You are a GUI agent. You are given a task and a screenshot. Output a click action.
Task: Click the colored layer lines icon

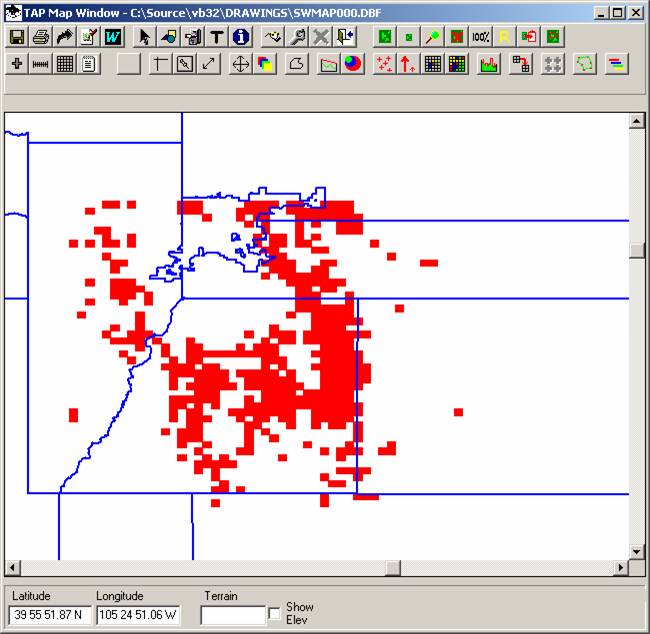click(x=617, y=64)
